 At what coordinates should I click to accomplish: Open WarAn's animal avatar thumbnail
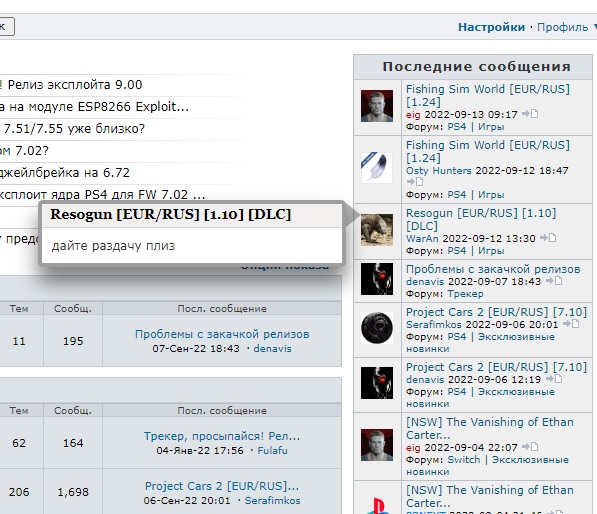click(377, 230)
